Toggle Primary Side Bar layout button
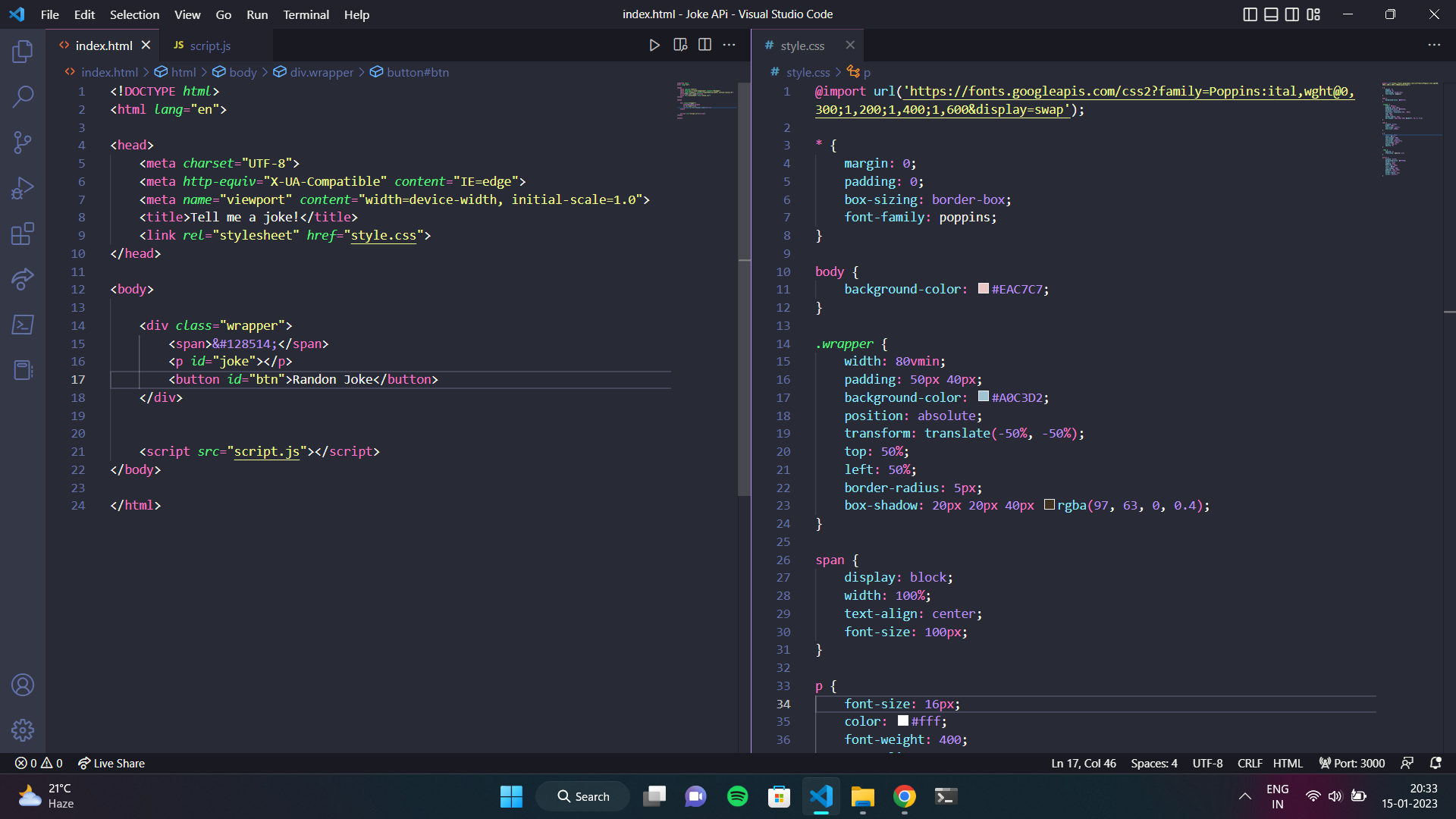1456x819 pixels. (1250, 14)
